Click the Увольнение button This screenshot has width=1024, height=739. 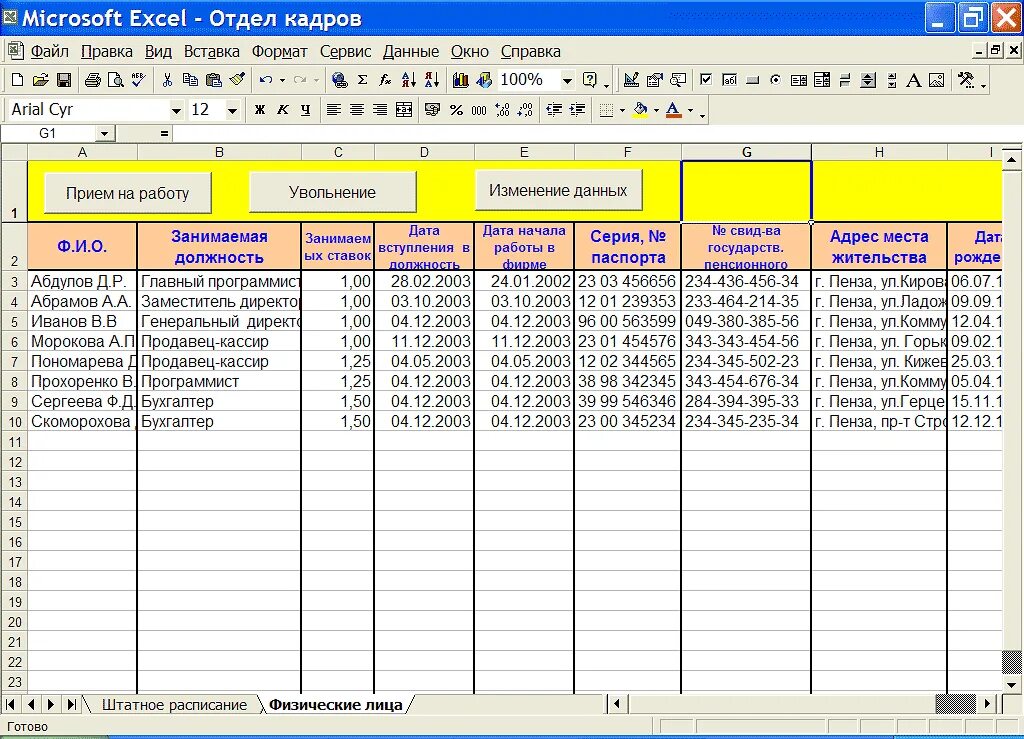click(x=332, y=192)
